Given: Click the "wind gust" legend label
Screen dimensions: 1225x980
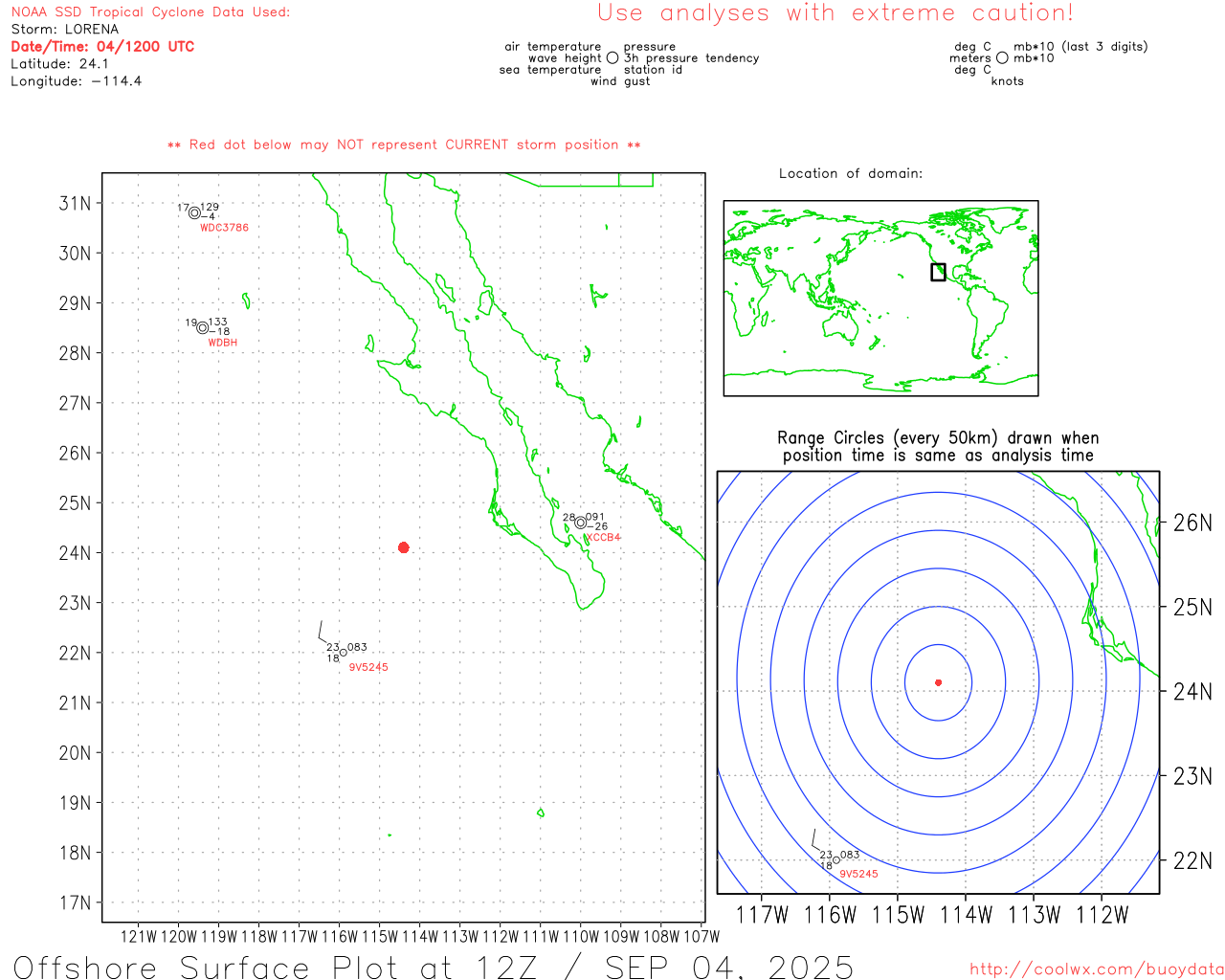Looking at the screenshot, I should coord(620,81).
